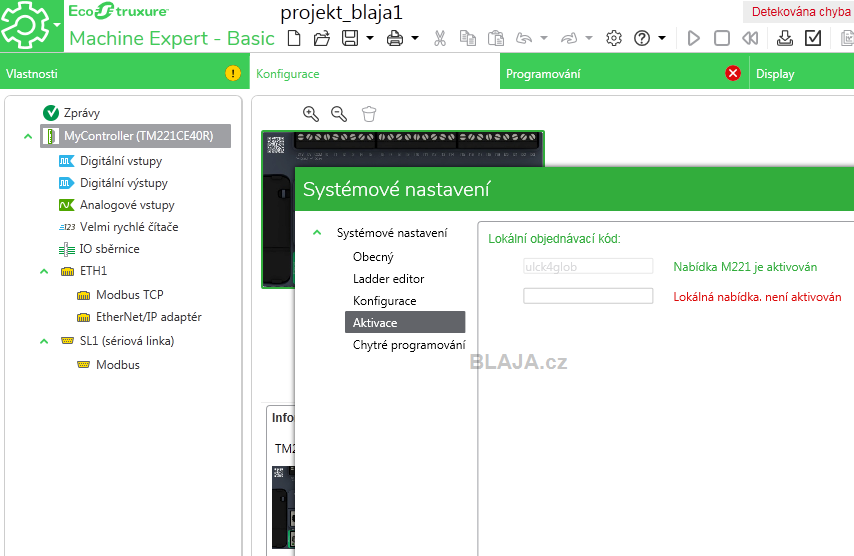Open IO sběrnice
This screenshot has height=556, width=854.
109,249
